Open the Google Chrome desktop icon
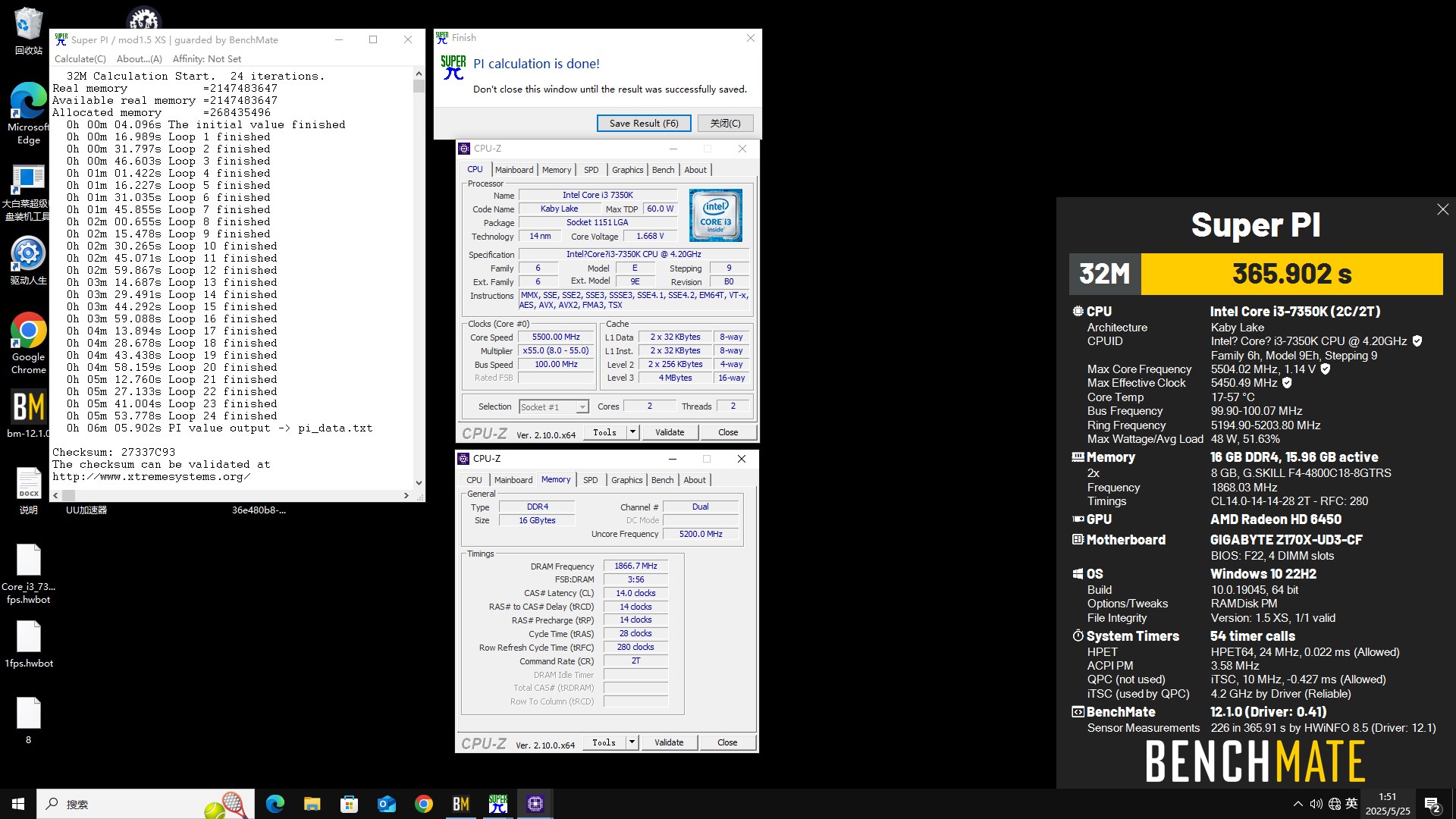 pos(28,343)
